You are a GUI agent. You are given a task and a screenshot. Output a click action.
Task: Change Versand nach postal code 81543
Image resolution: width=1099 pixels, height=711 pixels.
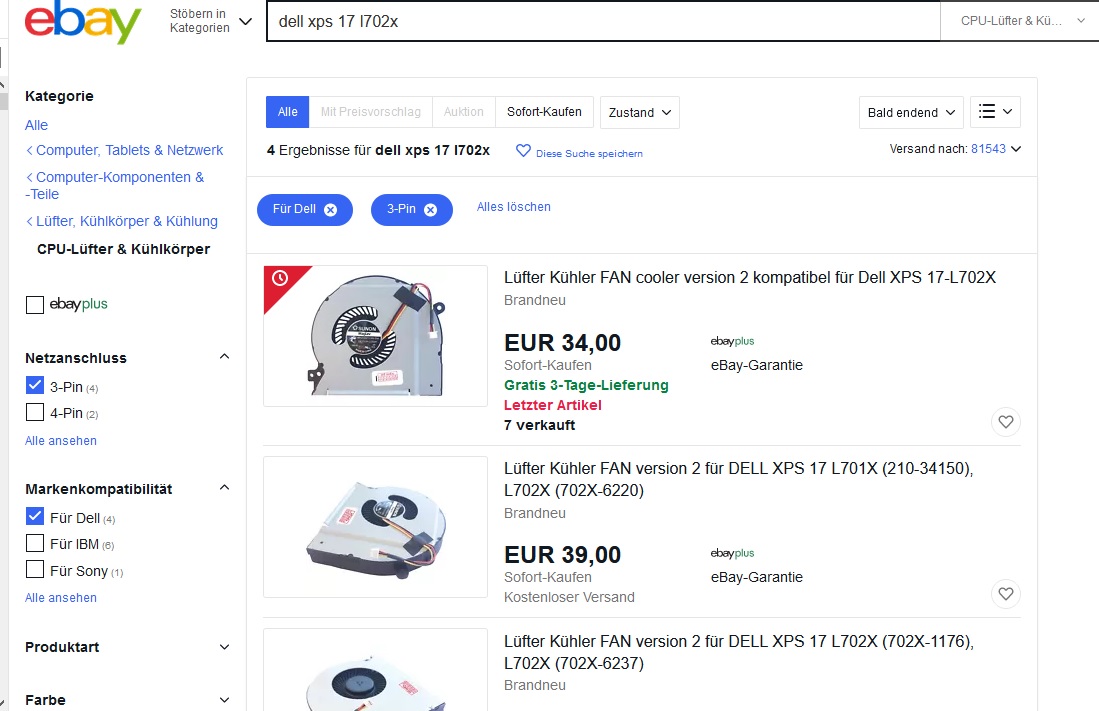(x=995, y=149)
